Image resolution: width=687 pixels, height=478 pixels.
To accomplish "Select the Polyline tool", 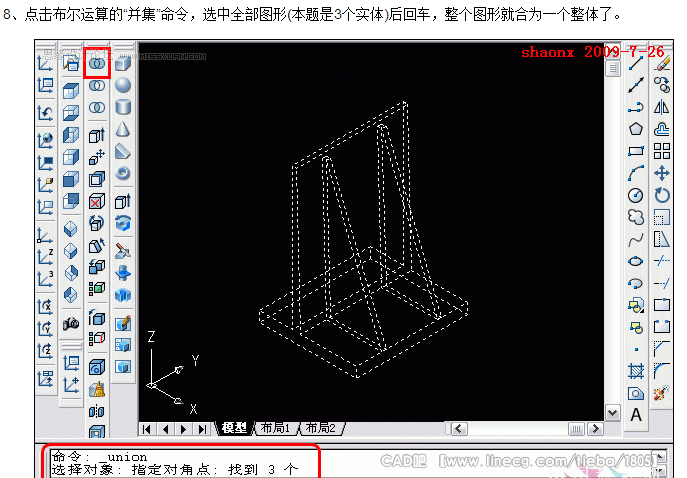I will [x=636, y=107].
